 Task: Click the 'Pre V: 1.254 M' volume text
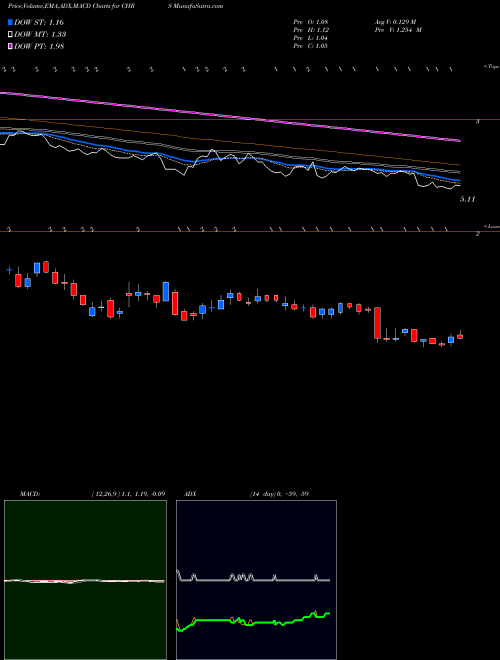(x=398, y=30)
